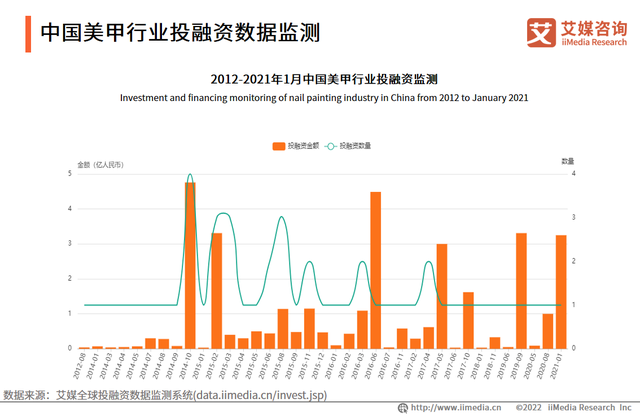640x416 pixels.
Task: Click the 2014-10 orange bar
Action: 190,265
